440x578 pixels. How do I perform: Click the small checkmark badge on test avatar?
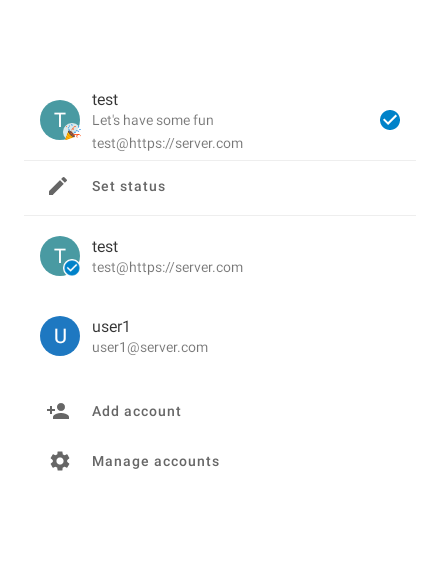click(72, 268)
